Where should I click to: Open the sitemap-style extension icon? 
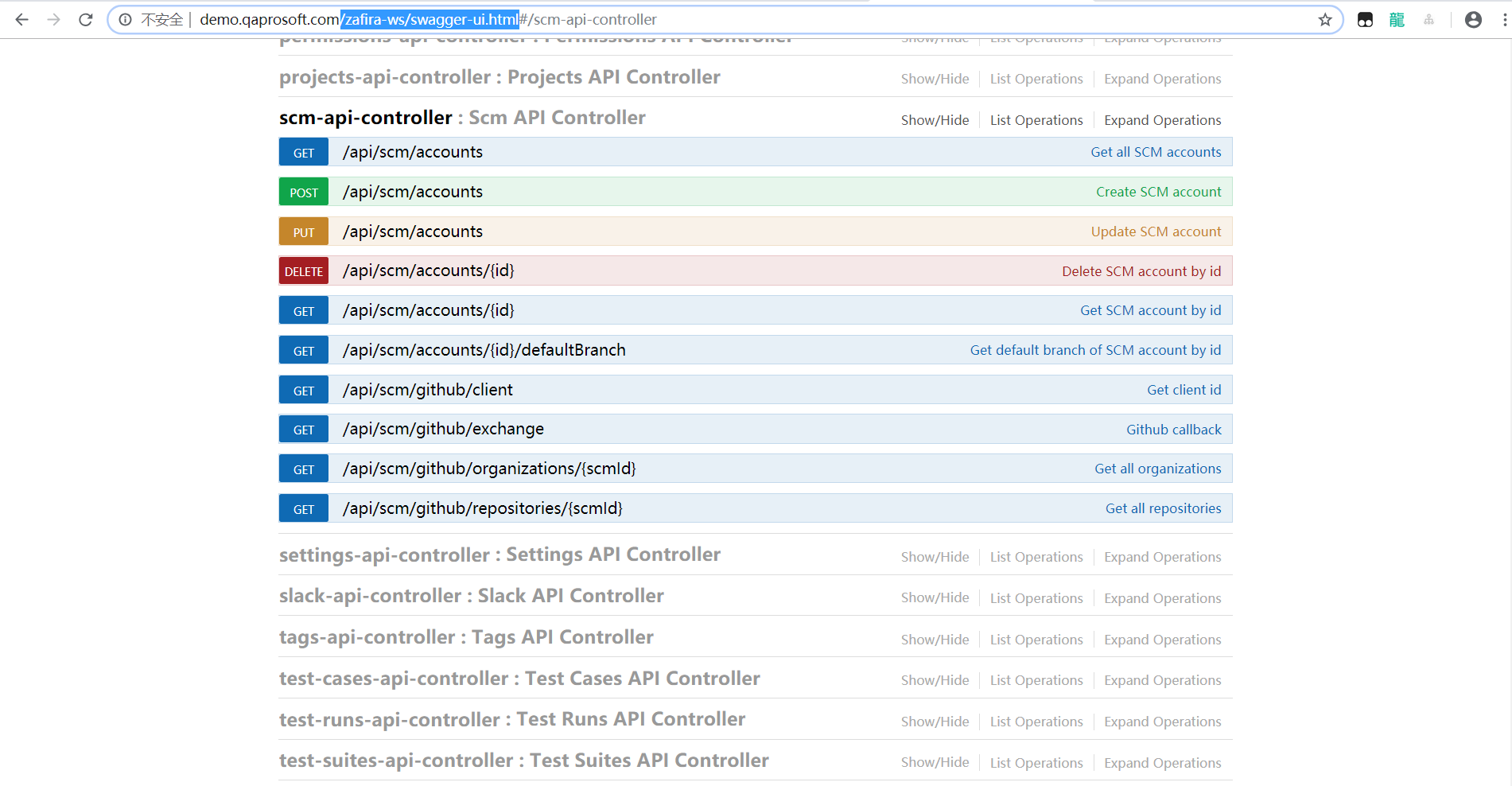(1429, 19)
